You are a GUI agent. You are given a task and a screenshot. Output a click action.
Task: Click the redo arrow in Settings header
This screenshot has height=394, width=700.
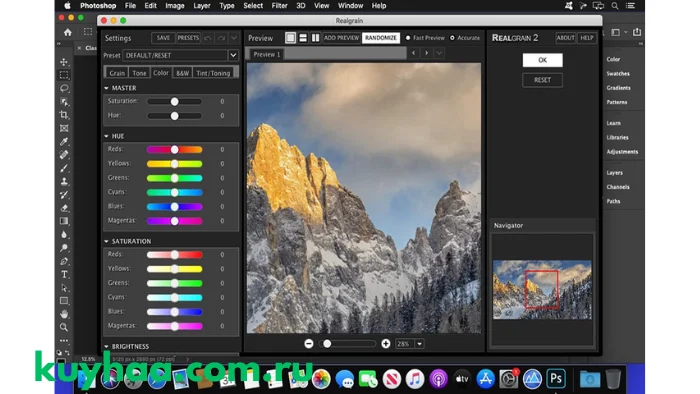tap(221, 38)
